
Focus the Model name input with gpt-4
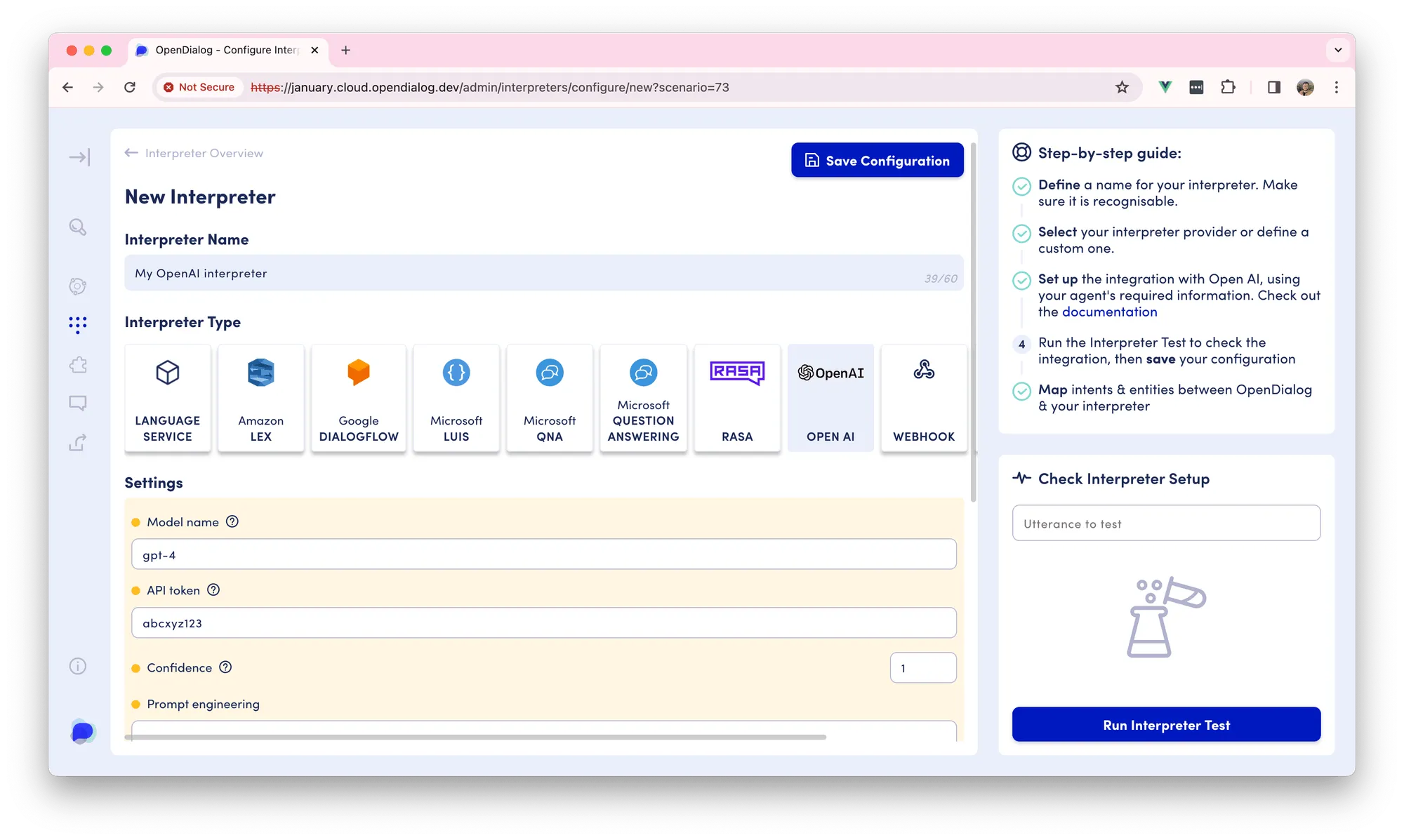point(544,554)
